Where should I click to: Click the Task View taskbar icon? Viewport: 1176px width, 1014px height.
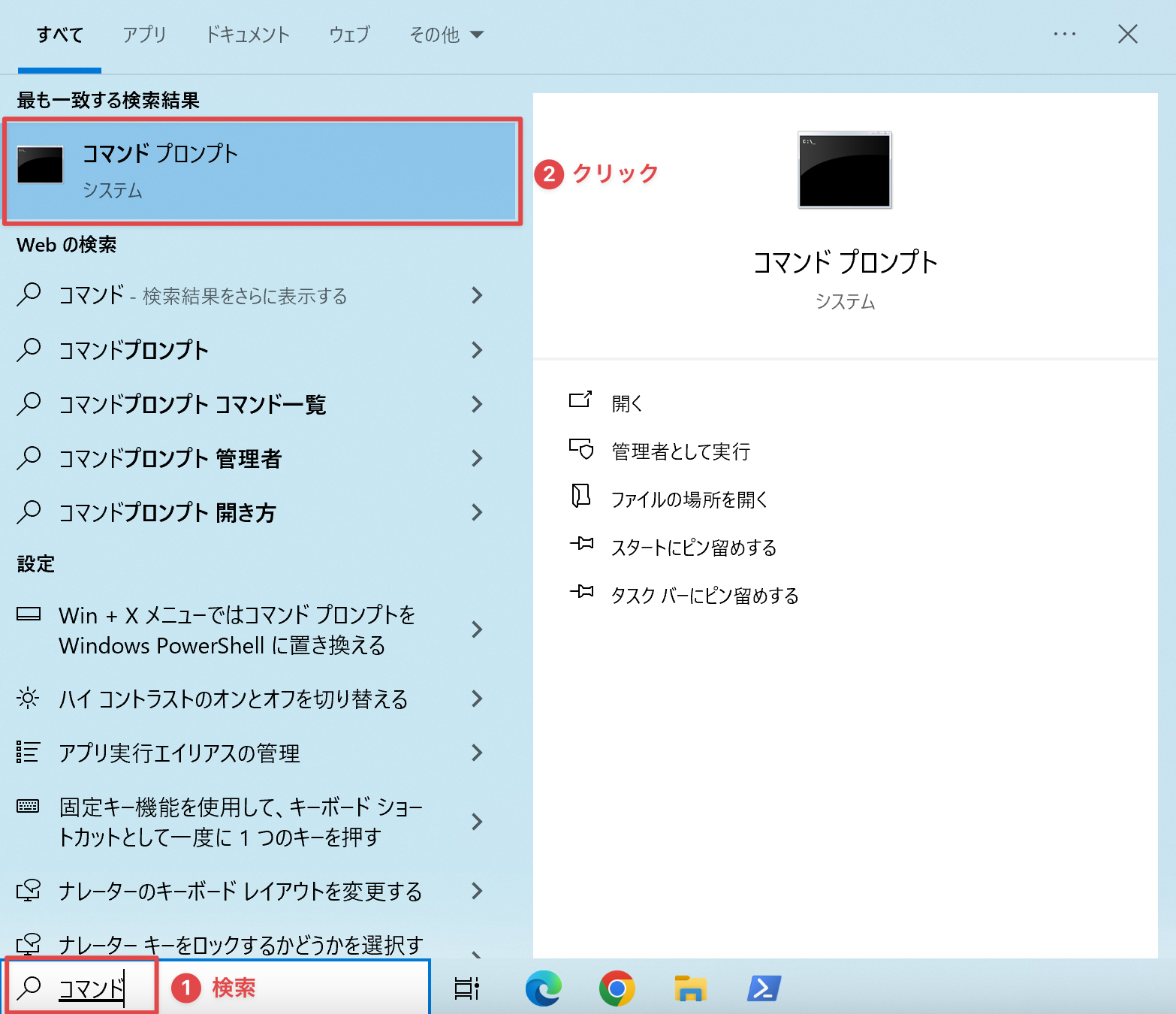(x=466, y=988)
